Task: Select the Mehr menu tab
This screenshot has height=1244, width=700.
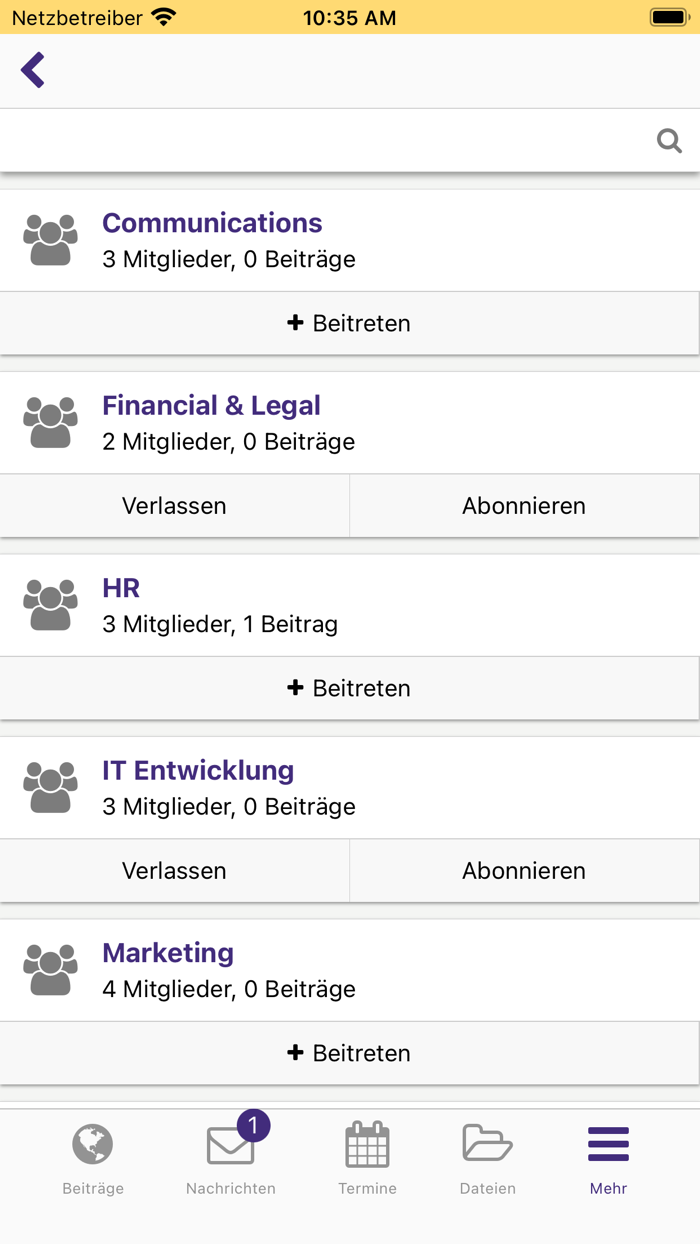Action: pyautogui.click(x=608, y=1160)
